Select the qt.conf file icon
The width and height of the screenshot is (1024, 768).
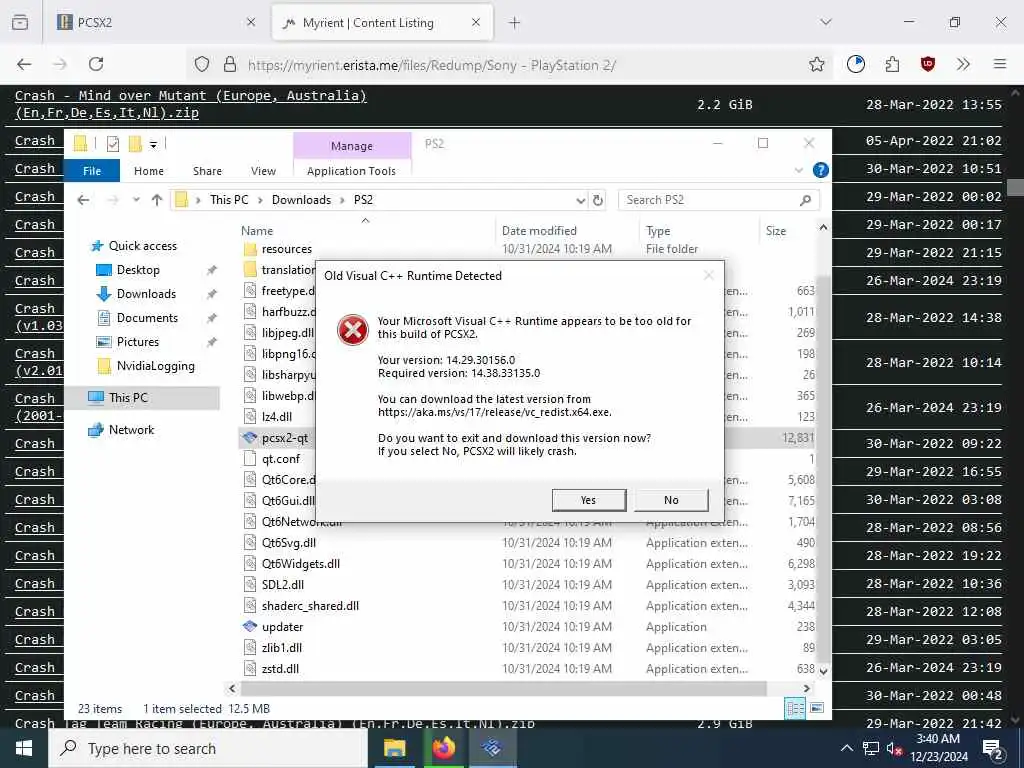click(x=249, y=458)
